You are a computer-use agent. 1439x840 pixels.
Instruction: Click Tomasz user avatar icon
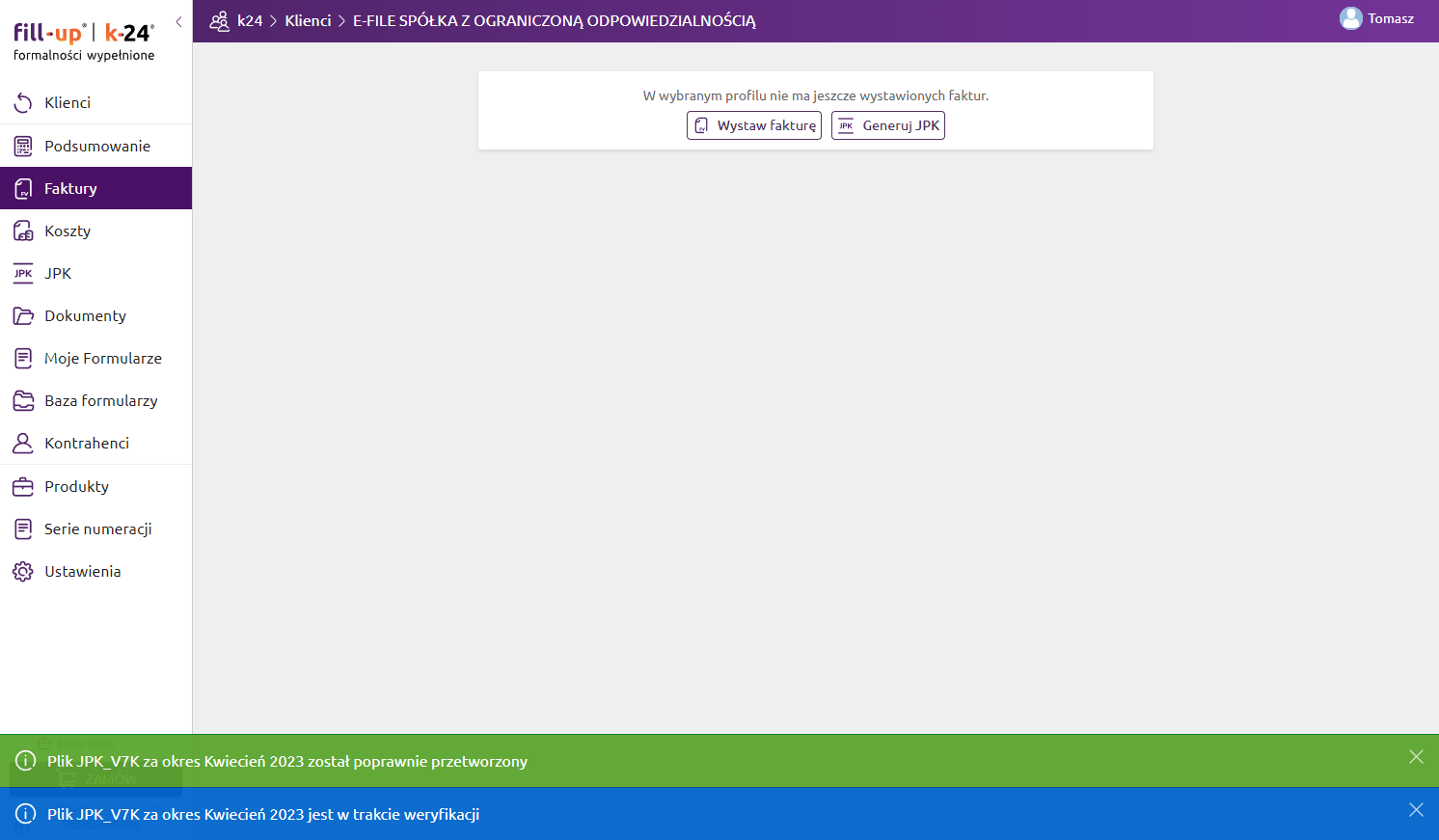1350,18
